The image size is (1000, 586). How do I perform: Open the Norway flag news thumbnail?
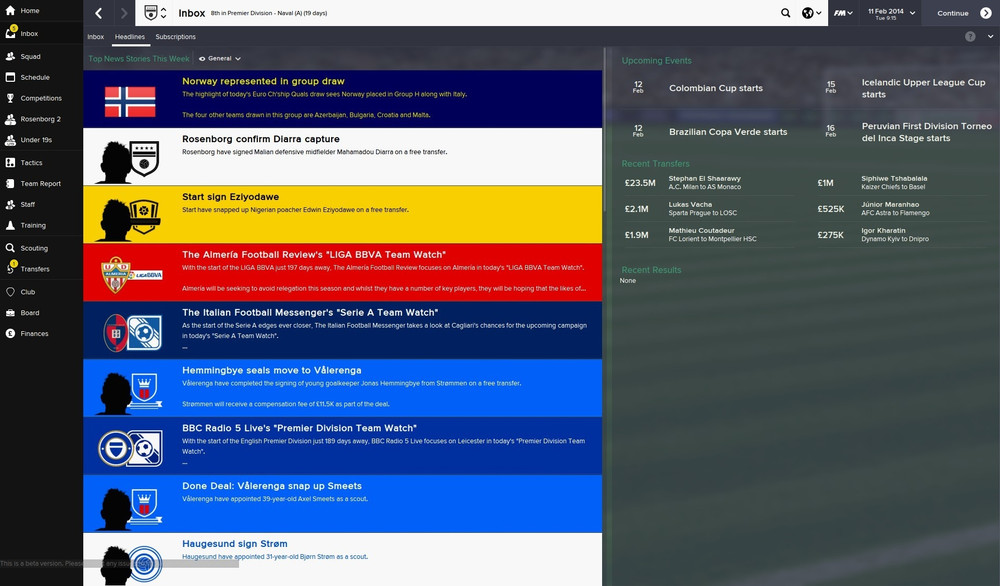(x=130, y=102)
